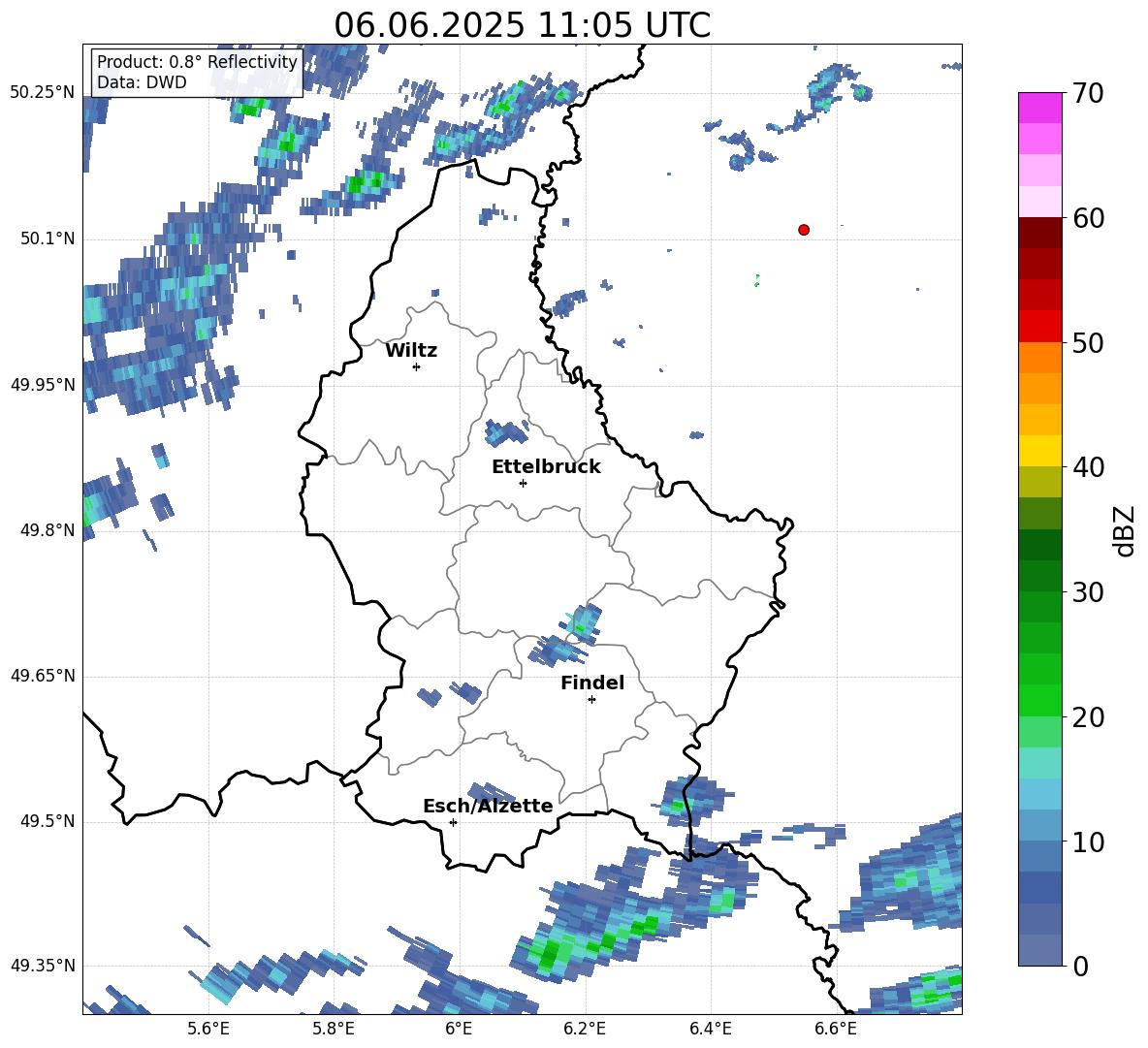Click the 5.8°E longitude label
The image size is (1148, 1048).
click(x=334, y=1029)
